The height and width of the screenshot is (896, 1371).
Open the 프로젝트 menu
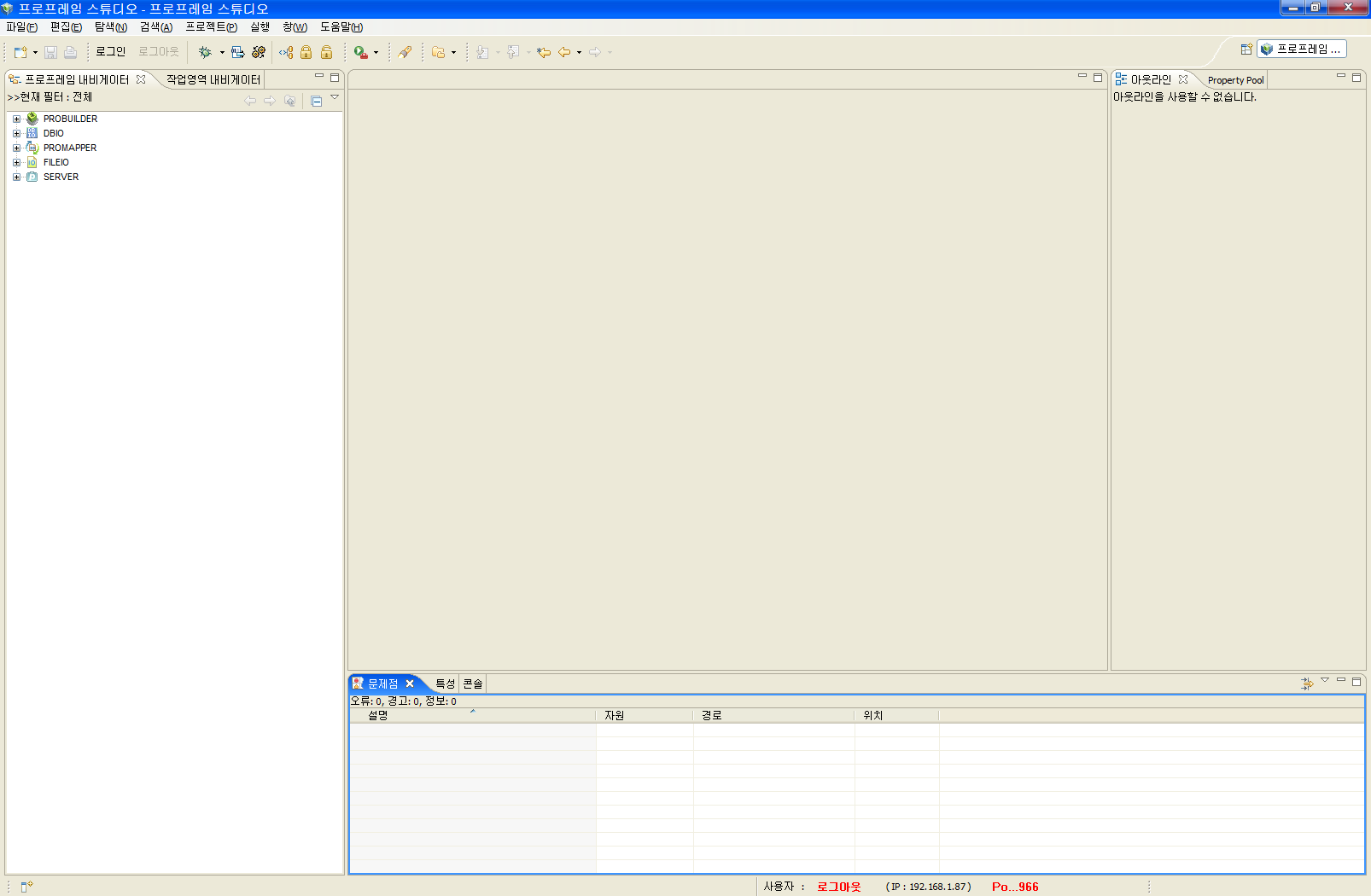pyautogui.click(x=209, y=27)
